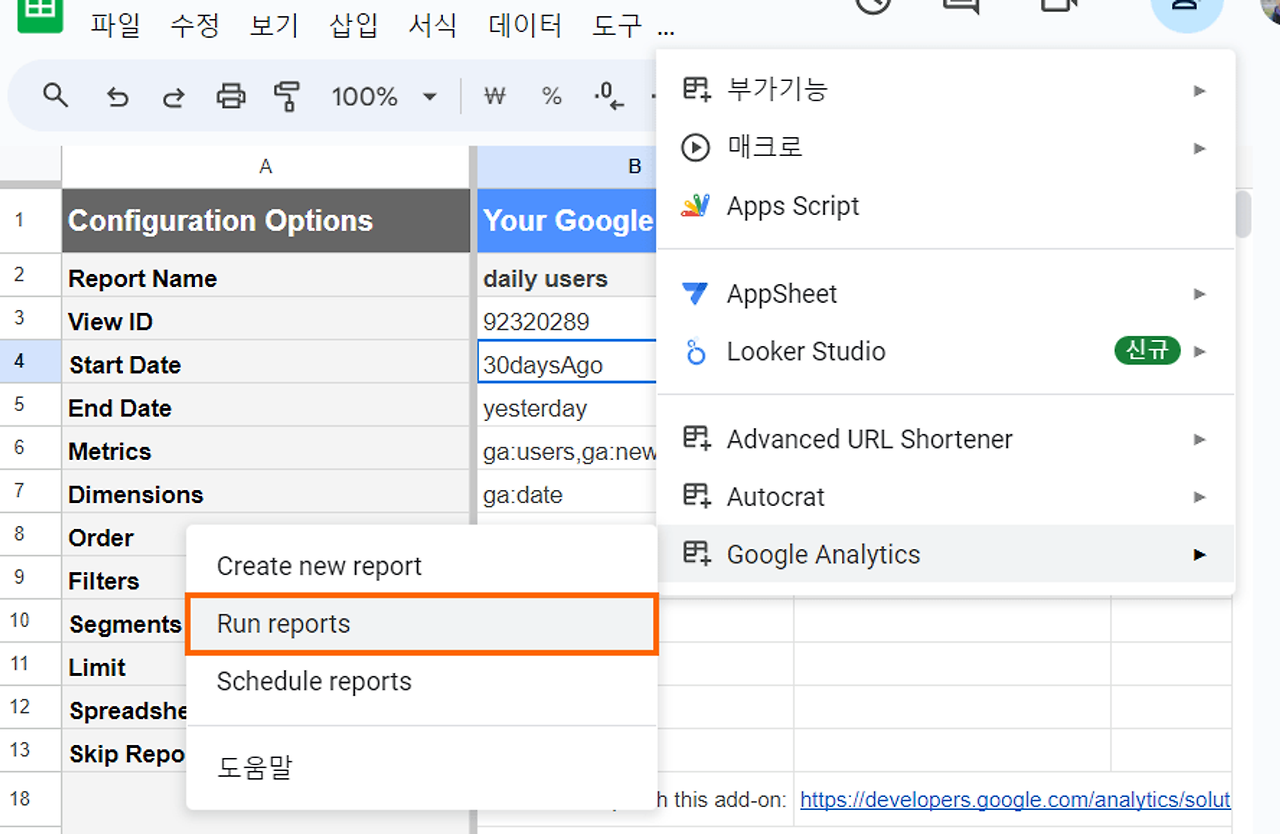Image resolution: width=1280 pixels, height=834 pixels.
Task: Open the 서식 menu
Action: 434,25
